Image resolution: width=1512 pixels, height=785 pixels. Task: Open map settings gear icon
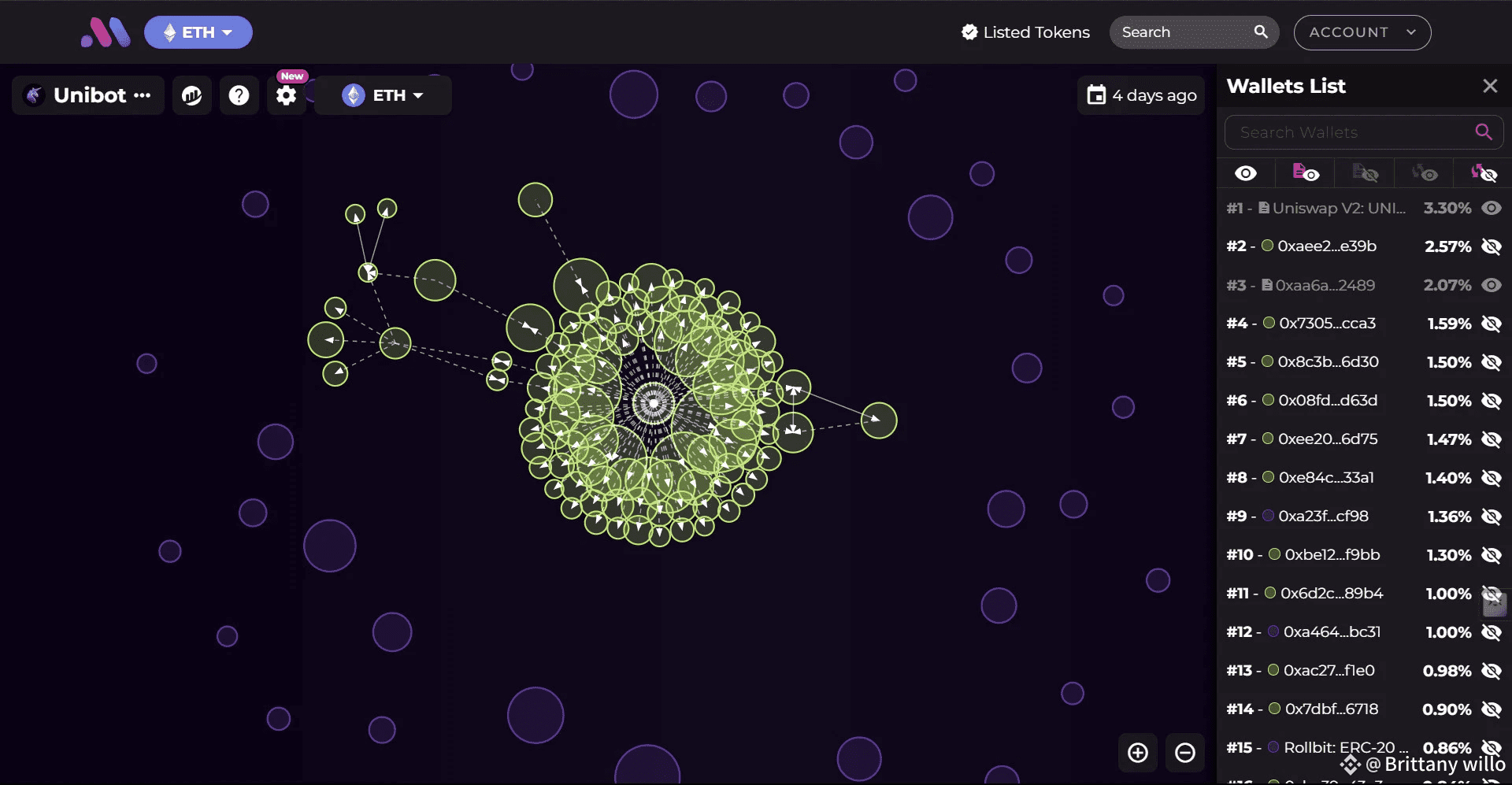pos(287,95)
